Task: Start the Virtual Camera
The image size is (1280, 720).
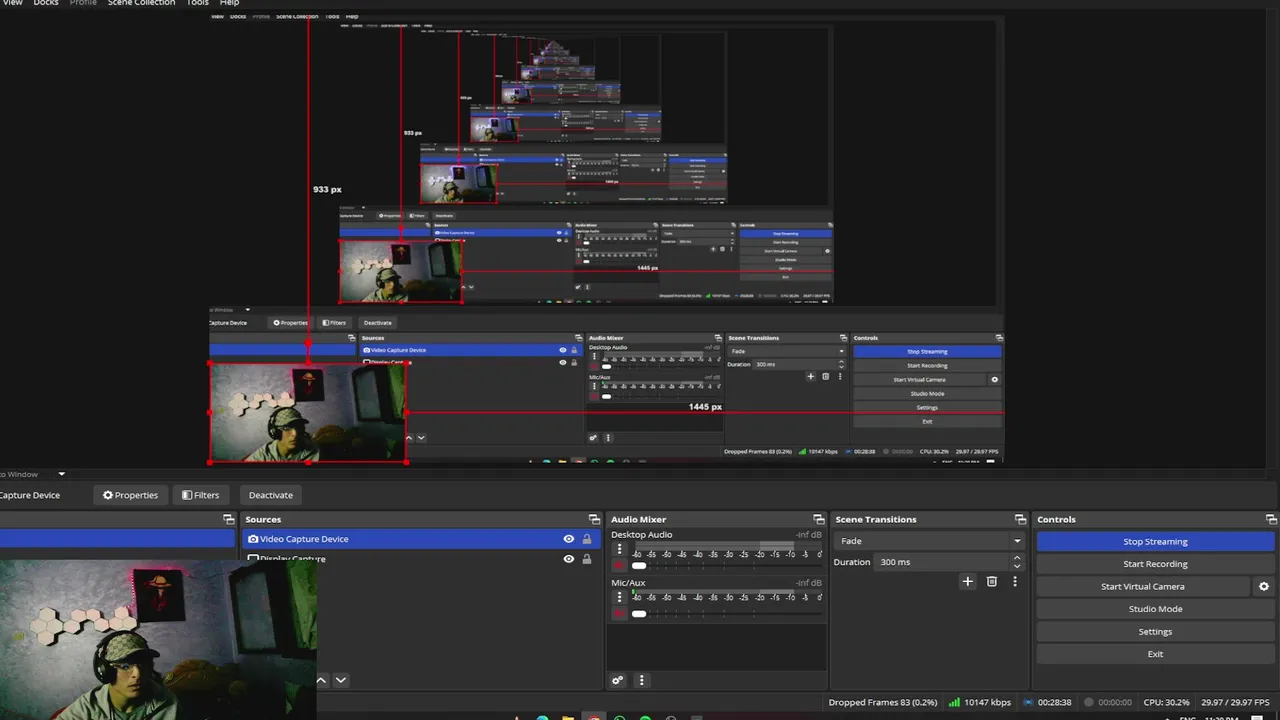Action: pyautogui.click(x=1142, y=587)
